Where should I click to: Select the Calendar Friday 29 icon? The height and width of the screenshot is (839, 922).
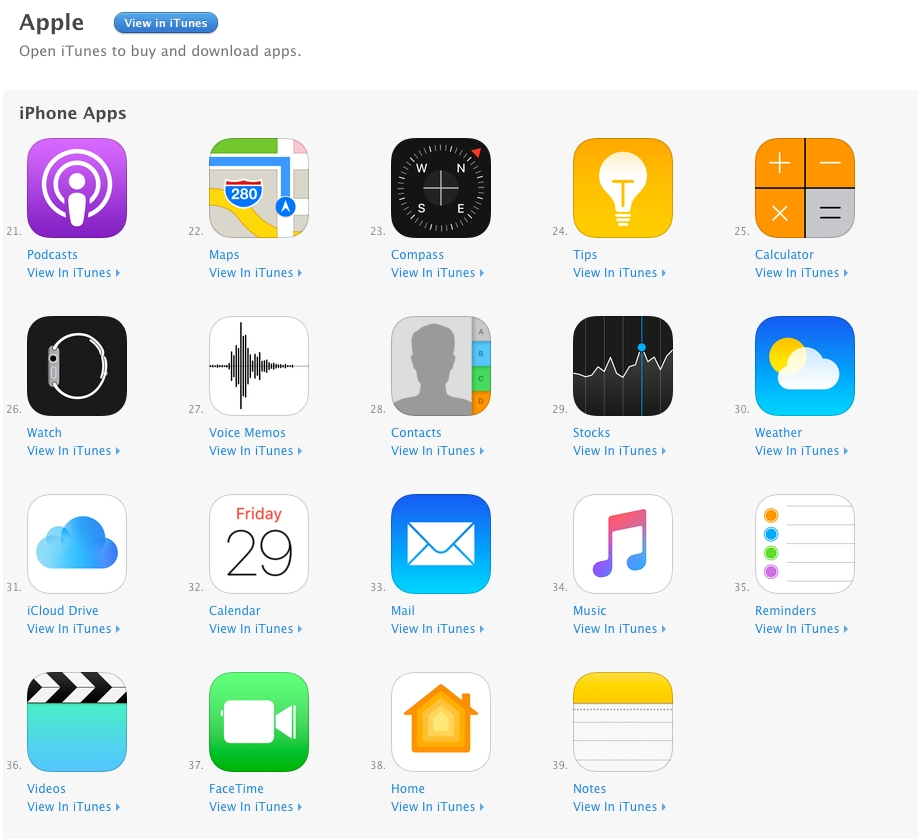click(x=259, y=544)
